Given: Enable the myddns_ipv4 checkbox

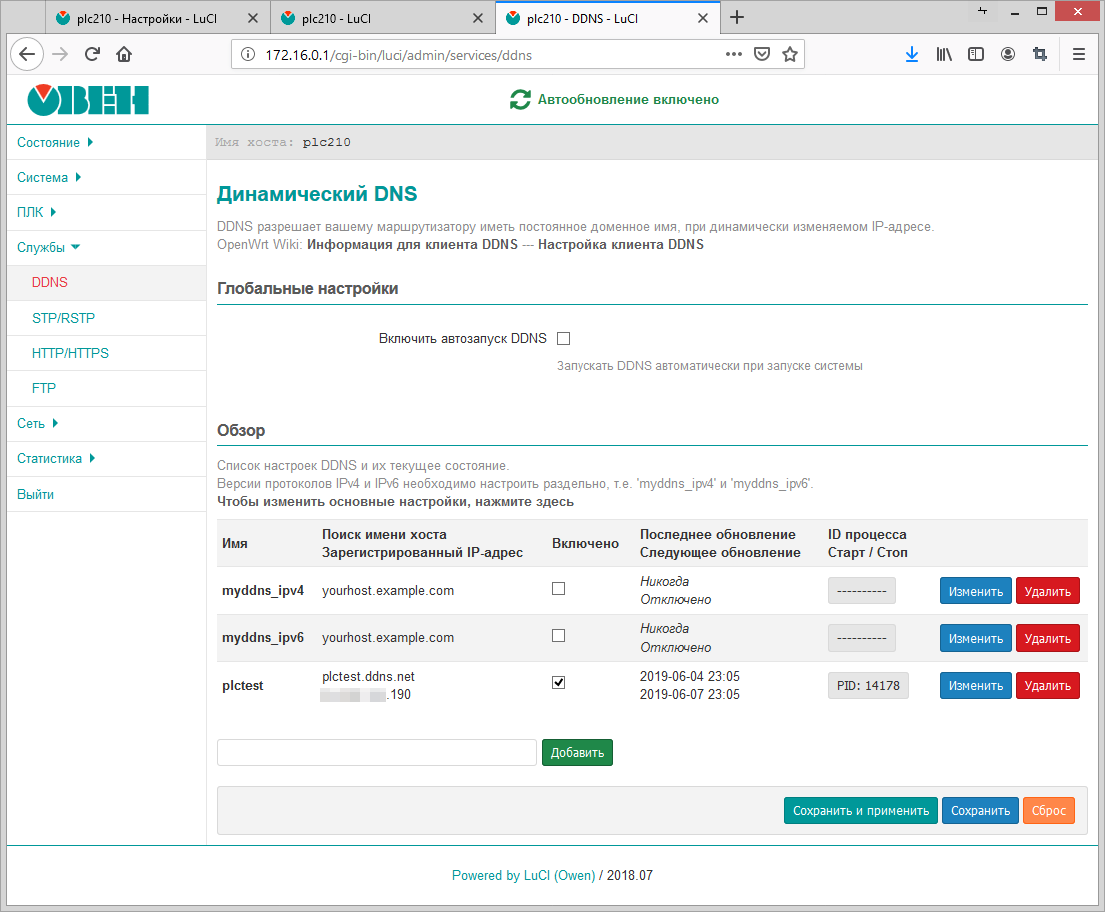Looking at the screenshot, I should click(559, 589).
